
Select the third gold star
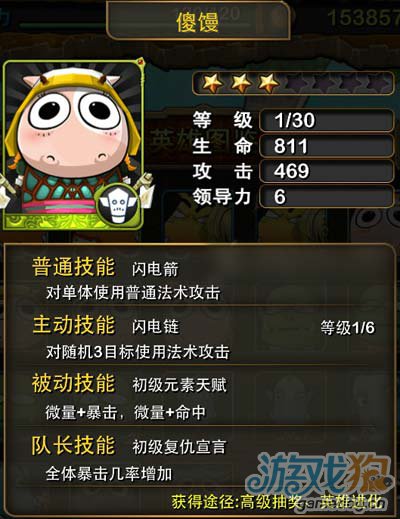pos(269,83)
